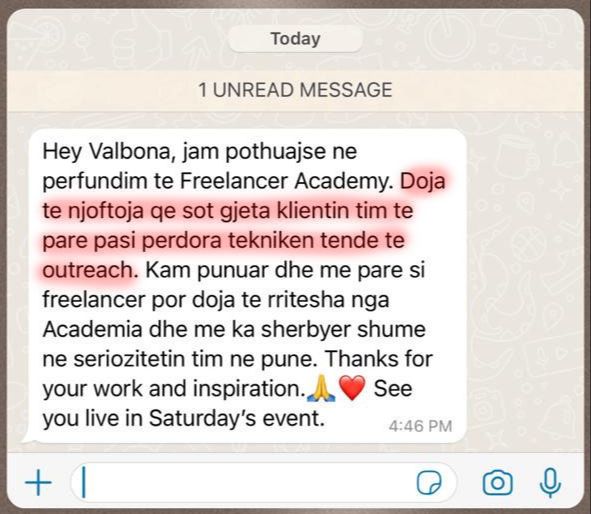Tap the sticker icon in message field
This screenshot has height=514, width=591.
pos(429,482)
